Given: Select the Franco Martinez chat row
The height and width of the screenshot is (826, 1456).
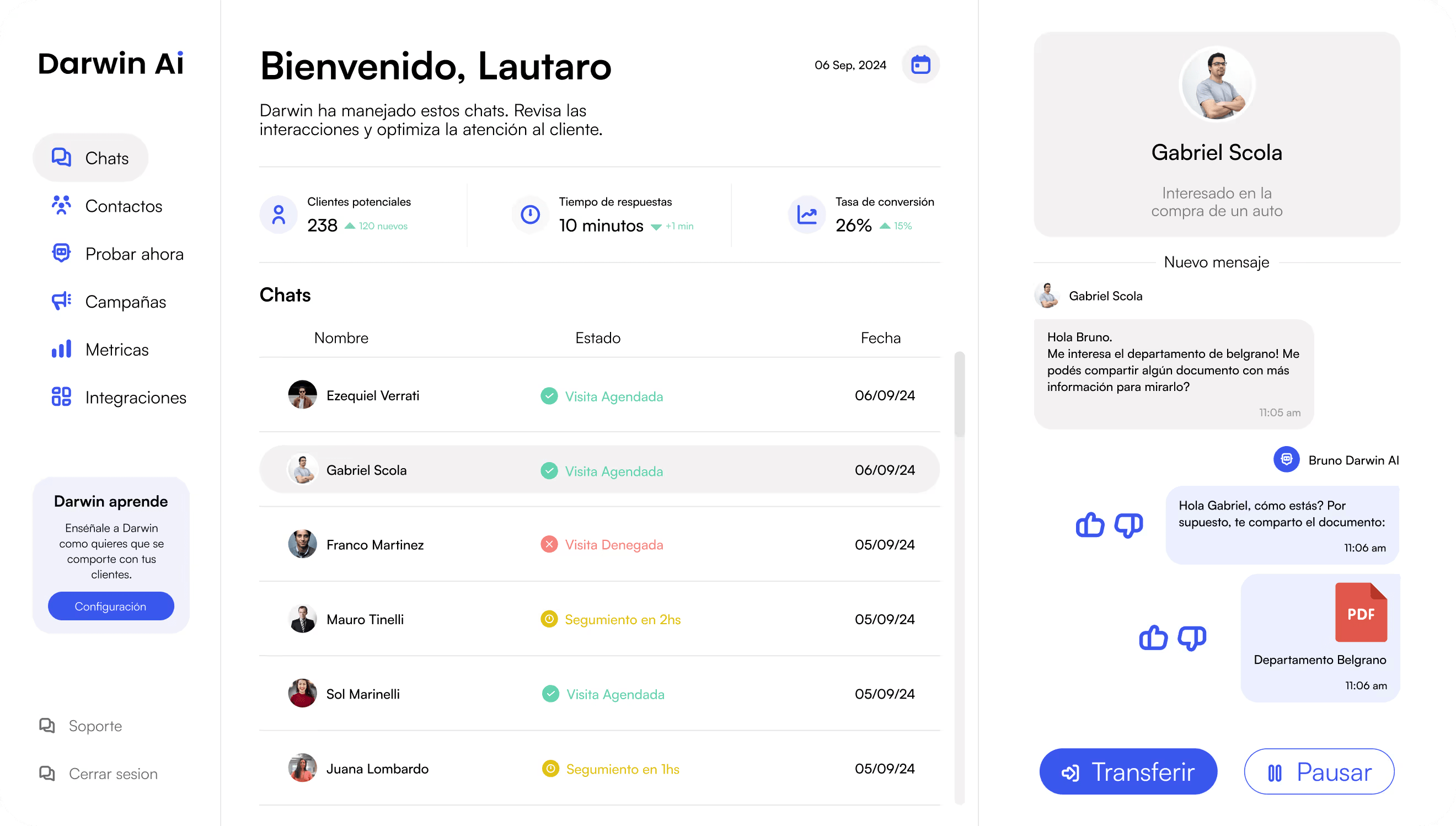Looking at the screenshot, I should (599, 544).
